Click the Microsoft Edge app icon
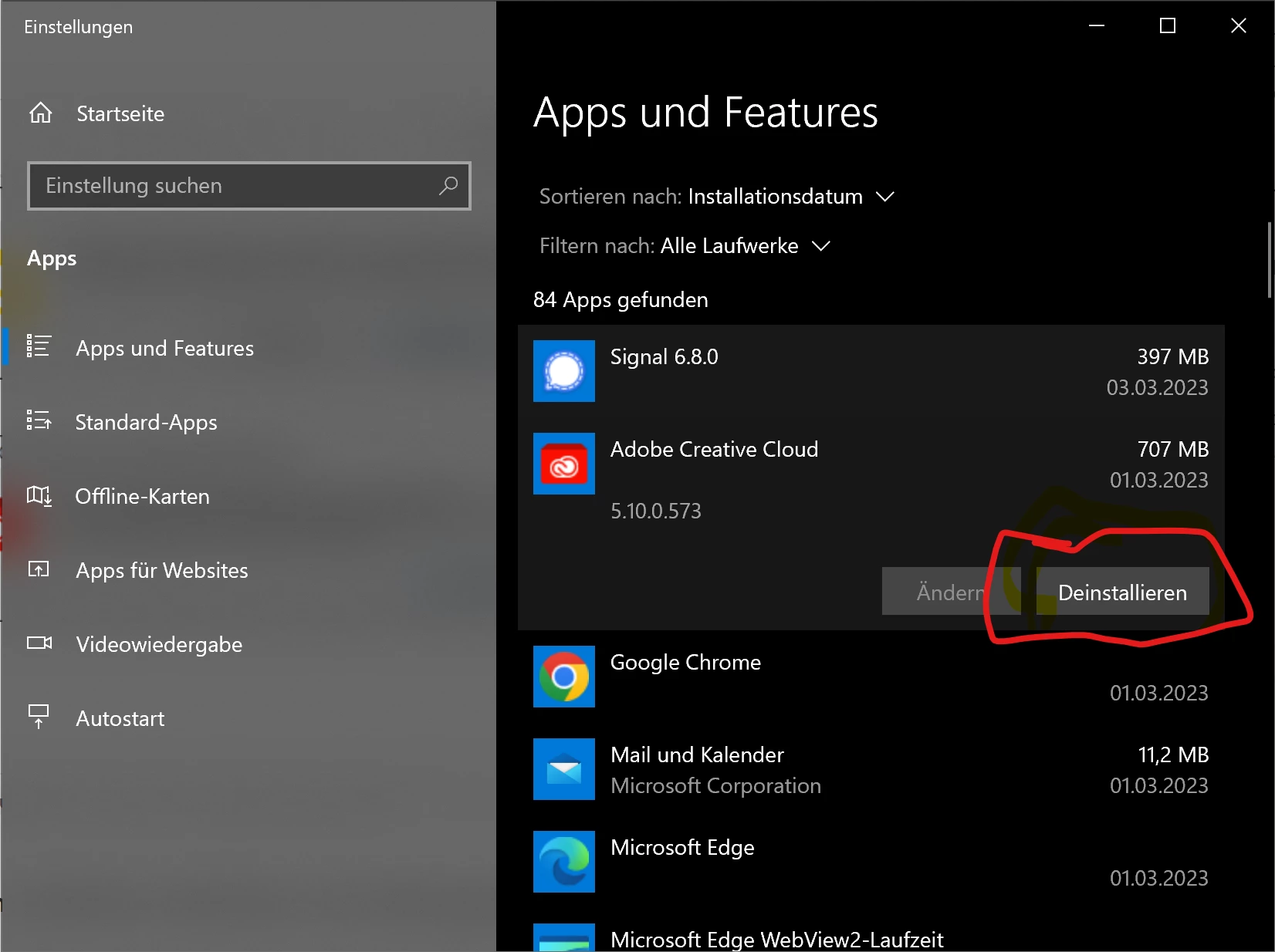This screenshot has width=1275, height=952. pyautogui.click(x=564, y=862)
